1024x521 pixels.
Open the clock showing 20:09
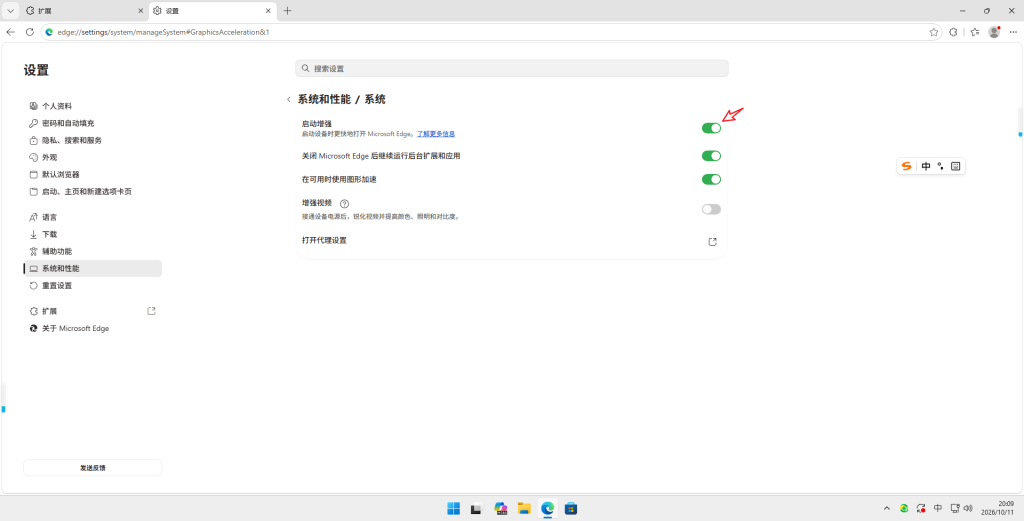[x=999, y=508]
